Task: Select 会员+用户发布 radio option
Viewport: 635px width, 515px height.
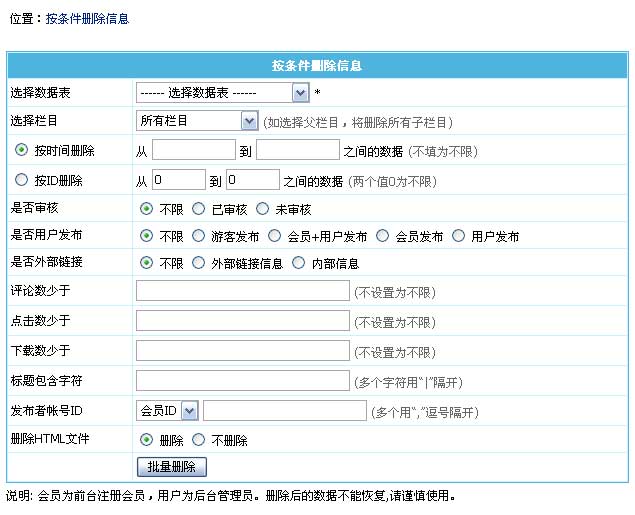Action: (x=273, y=237)
